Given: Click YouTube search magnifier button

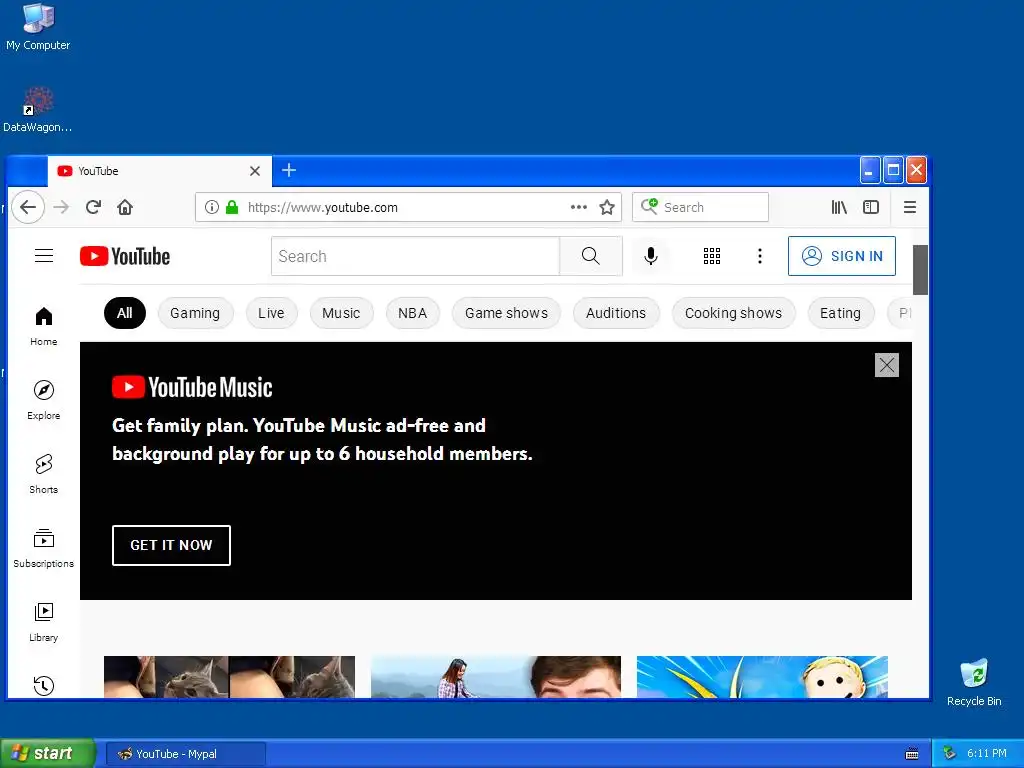Looking at the screenshot, I should click(590, 256).
